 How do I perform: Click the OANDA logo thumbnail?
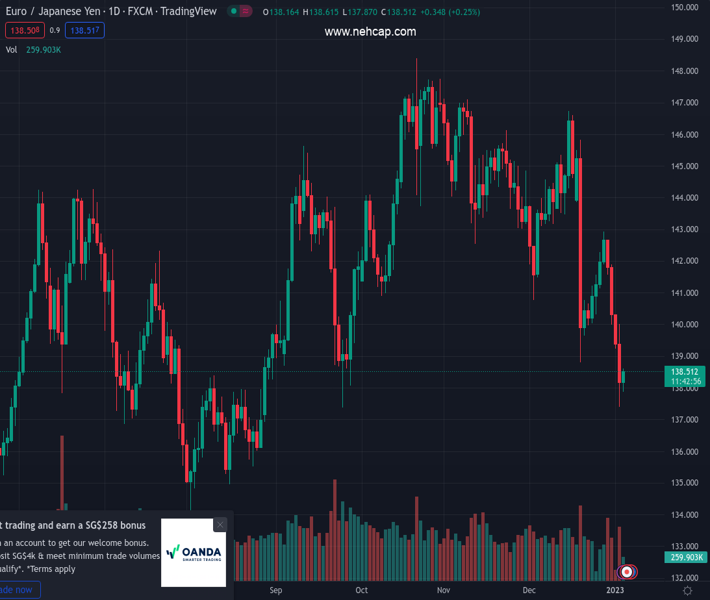194,552
